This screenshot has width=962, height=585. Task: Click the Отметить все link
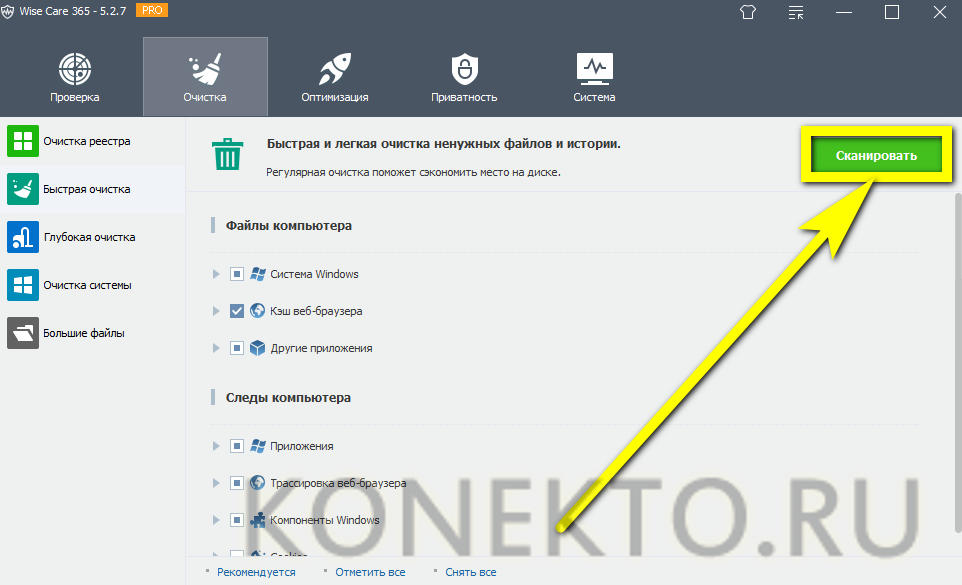coord(370,572)
